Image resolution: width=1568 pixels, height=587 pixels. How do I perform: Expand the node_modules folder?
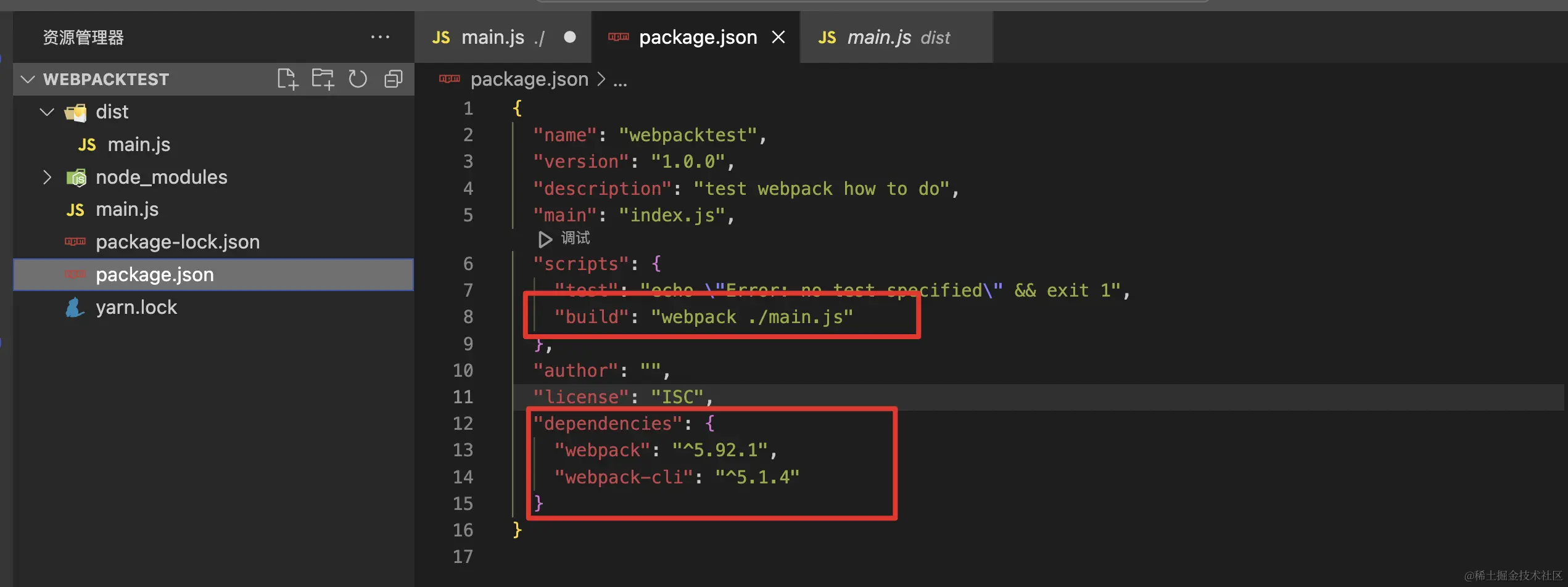47,178
